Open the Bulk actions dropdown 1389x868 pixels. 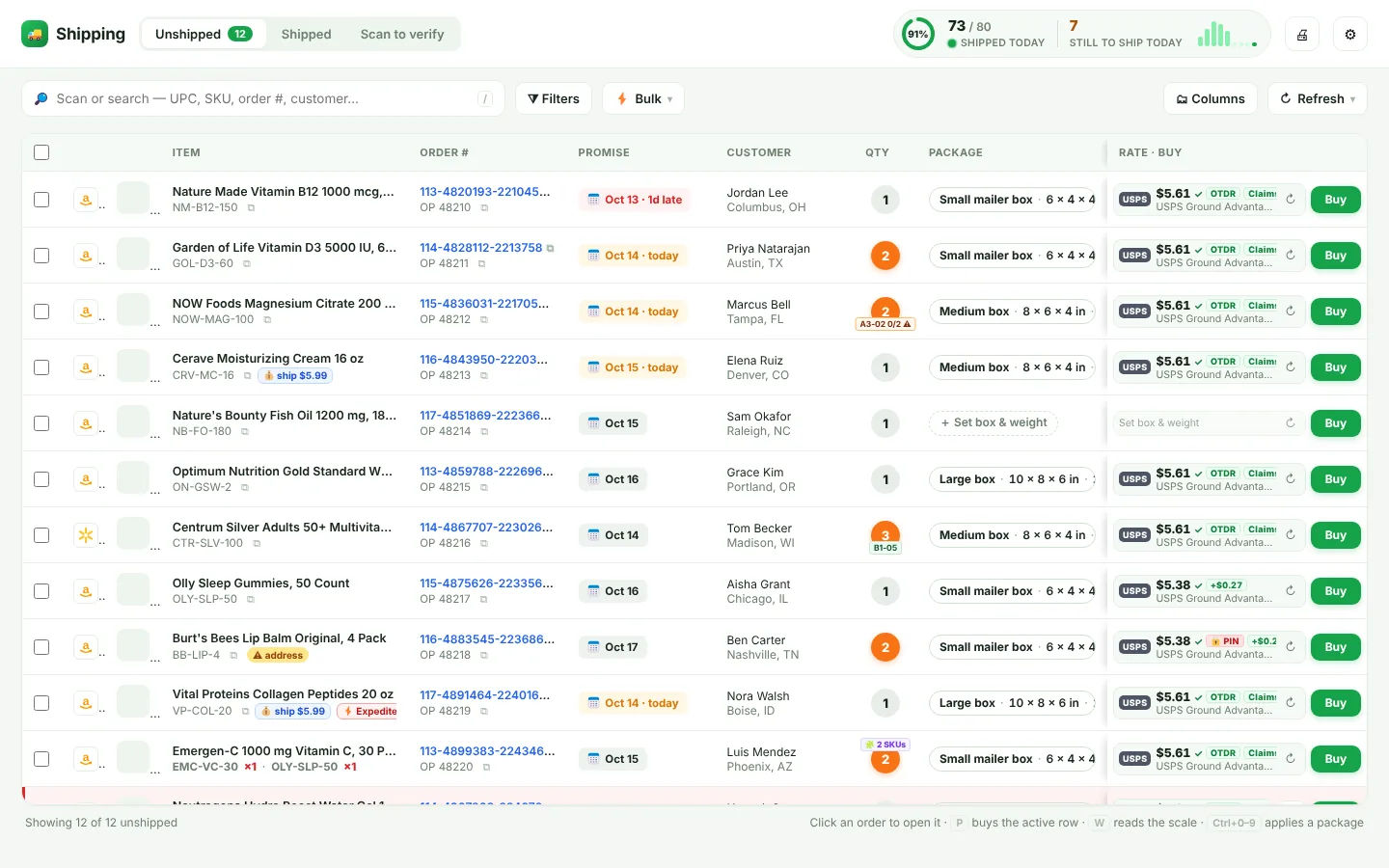(643, 98)
